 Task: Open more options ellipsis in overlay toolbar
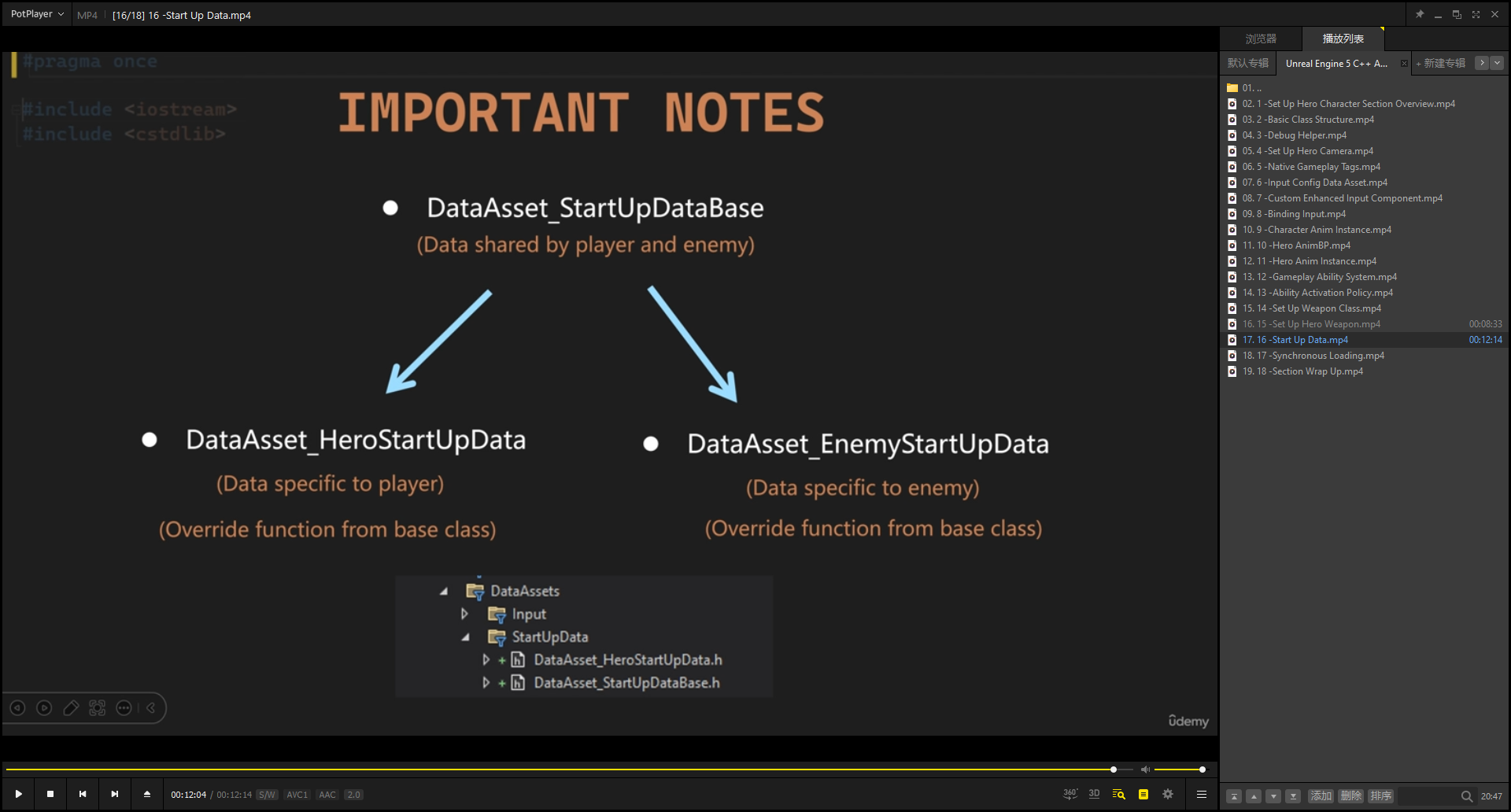[x=124, y=708]
